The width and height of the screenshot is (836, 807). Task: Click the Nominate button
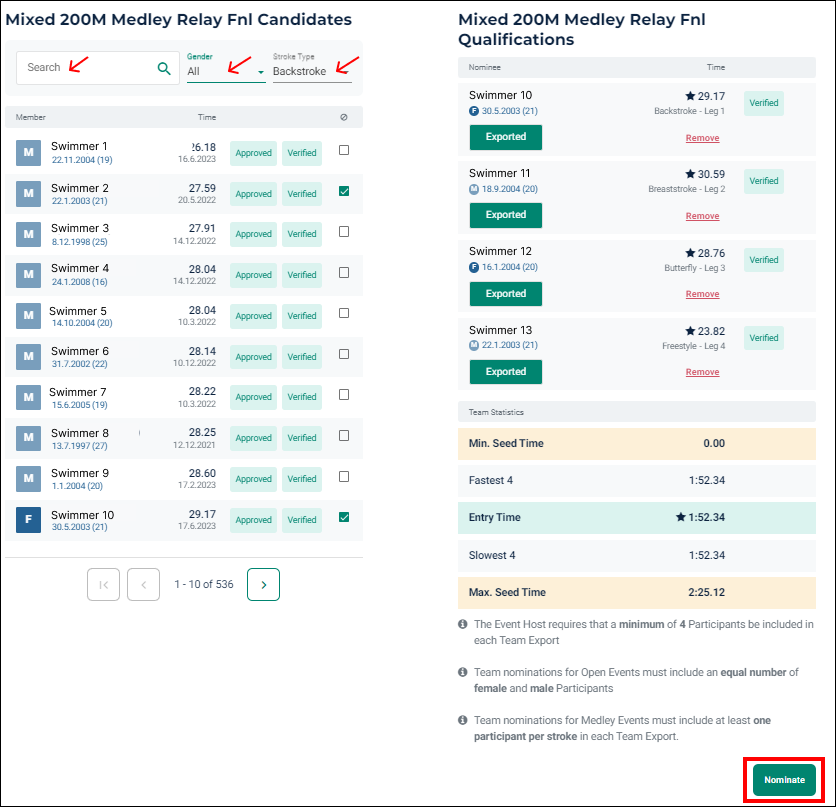(783, 780)
